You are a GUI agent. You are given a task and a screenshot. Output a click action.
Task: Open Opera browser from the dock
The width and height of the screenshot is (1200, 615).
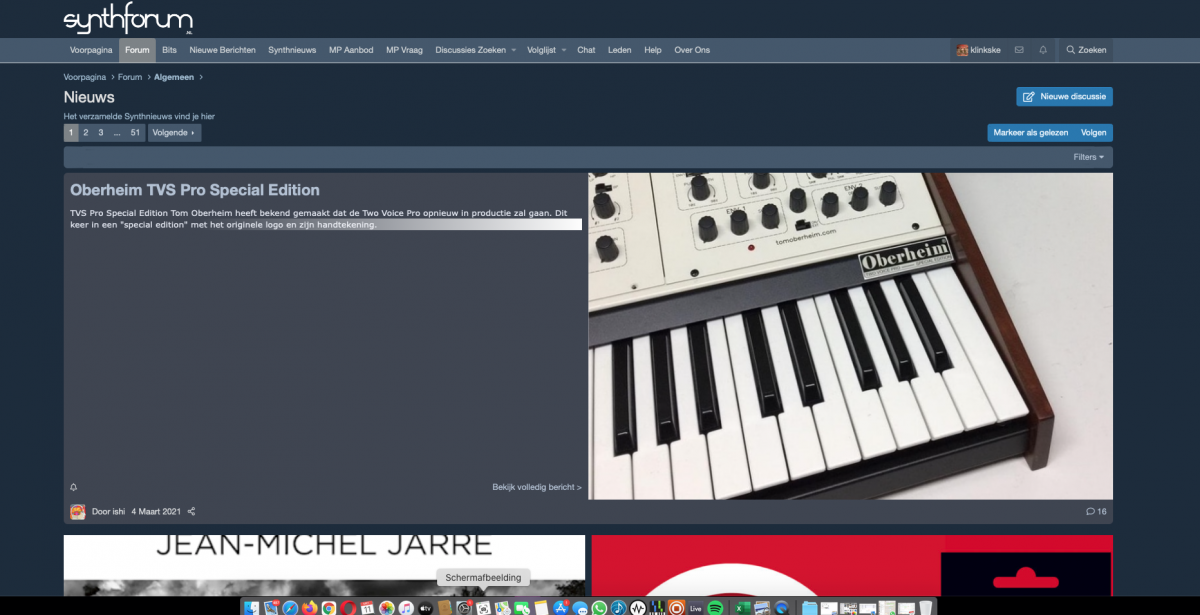[x=348, y=607]
